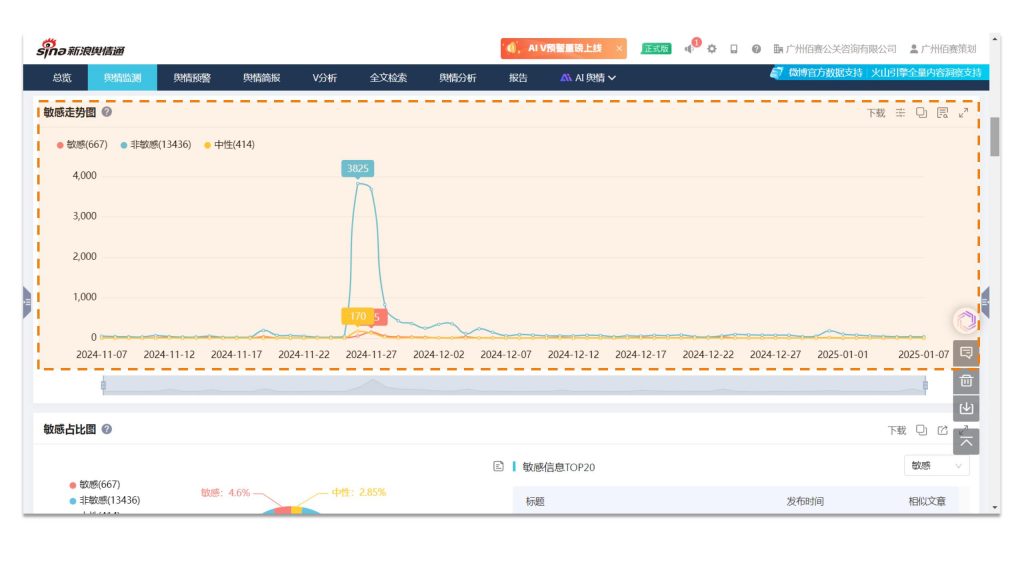Screen dimensions: 1024x576
Task: Click the 2024-11-27 axis date label
Action: click(x=371, y=355)
